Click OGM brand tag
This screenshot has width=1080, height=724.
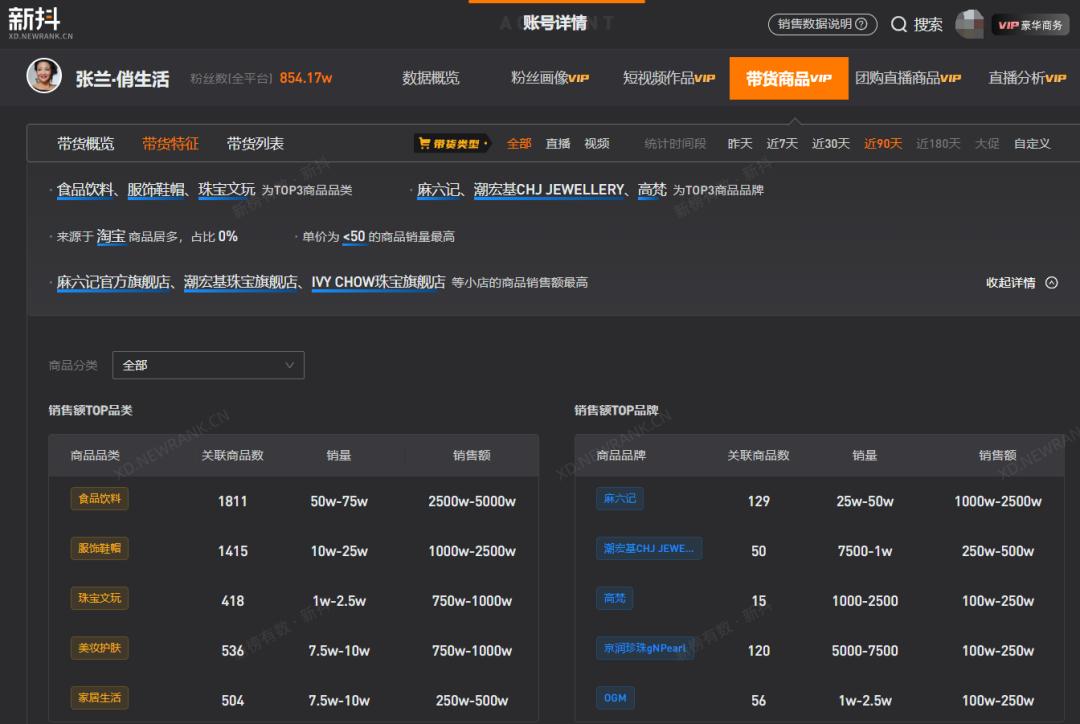point(615,698)
